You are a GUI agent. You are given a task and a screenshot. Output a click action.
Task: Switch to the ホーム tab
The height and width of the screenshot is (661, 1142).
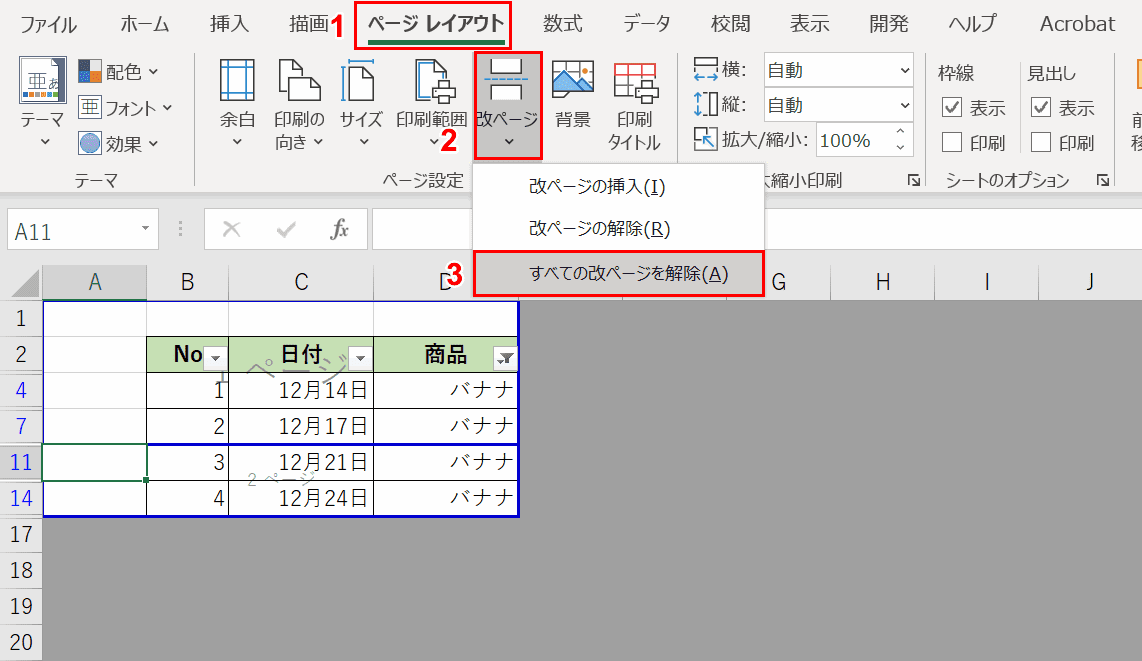pyautogui.click(x=144, y=24)
